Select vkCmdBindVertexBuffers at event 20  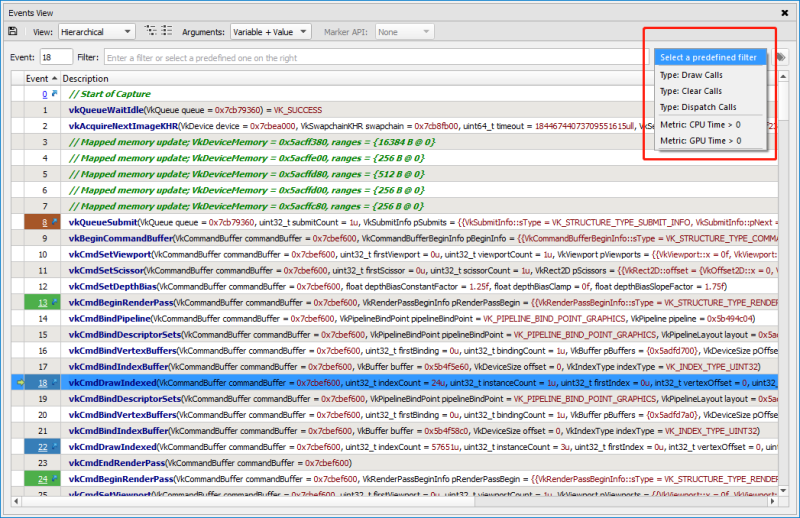pyautogui.click(x=394, y=414)
